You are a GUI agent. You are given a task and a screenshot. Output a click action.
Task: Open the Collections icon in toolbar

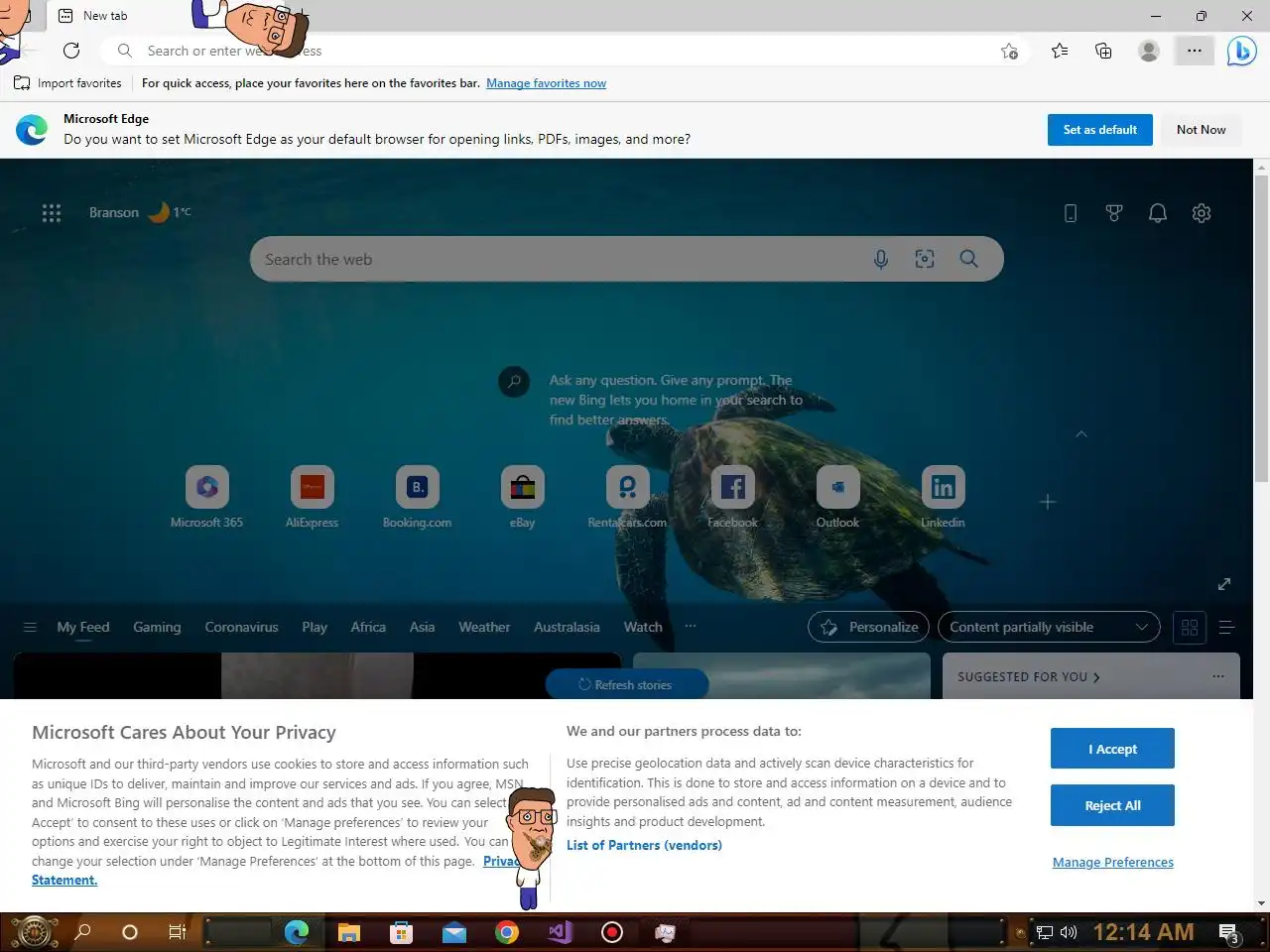[1103, 51]
